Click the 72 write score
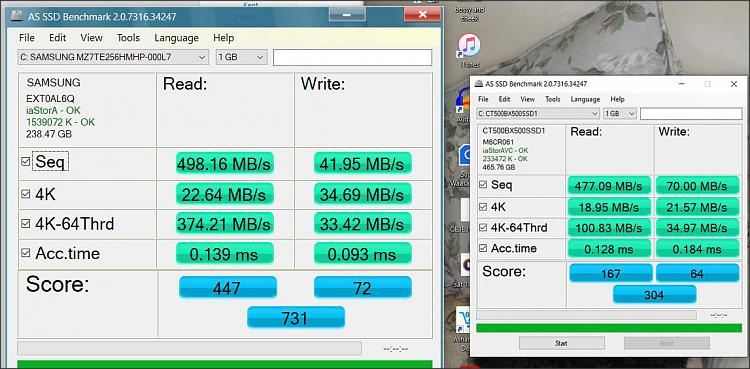 pos(363,288)
